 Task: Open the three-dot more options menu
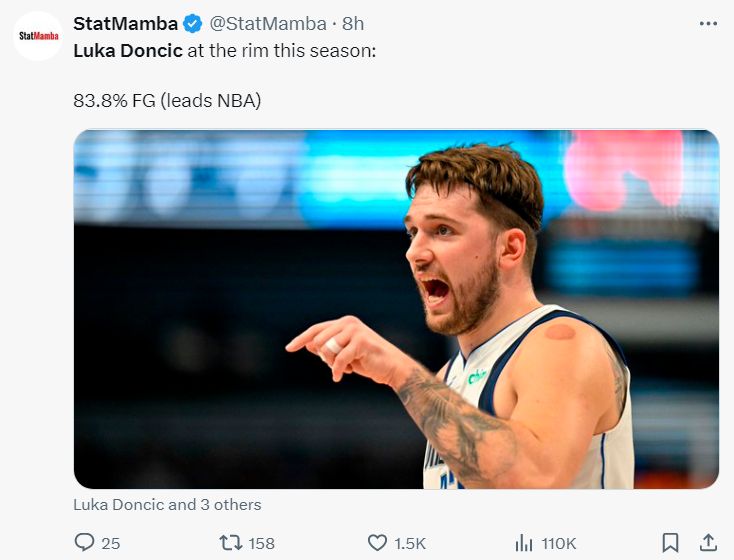708,23
